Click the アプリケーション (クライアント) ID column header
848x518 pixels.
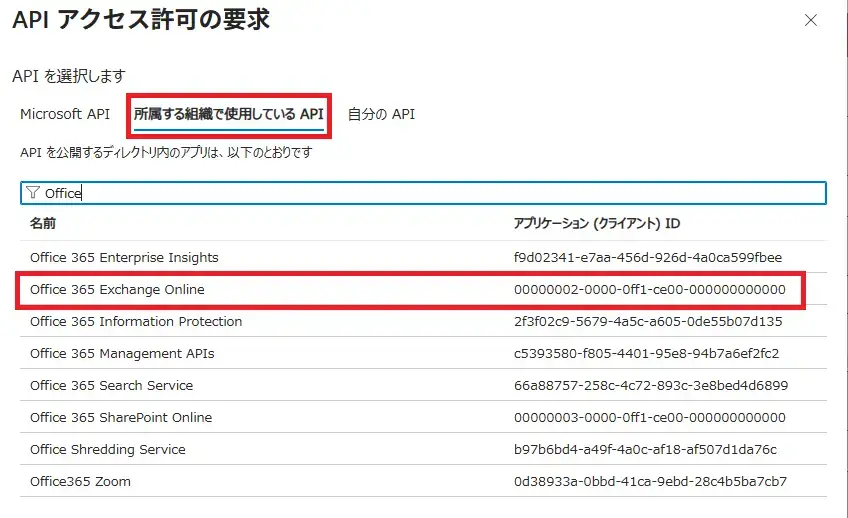tap(596, 224)
